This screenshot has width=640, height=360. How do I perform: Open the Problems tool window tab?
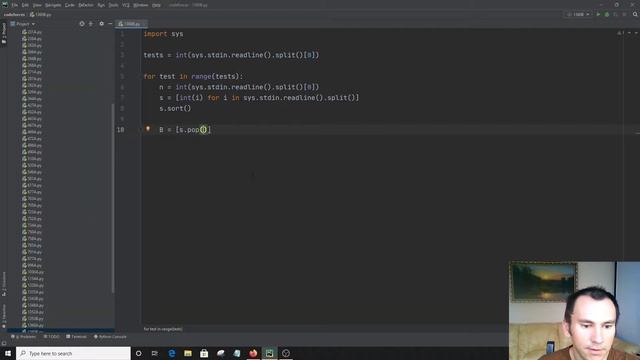[x=24, y=337]
